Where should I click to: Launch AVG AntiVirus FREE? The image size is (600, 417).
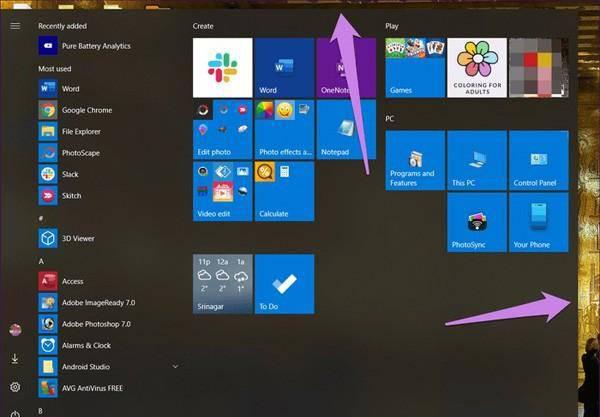[x=81, y=388]
